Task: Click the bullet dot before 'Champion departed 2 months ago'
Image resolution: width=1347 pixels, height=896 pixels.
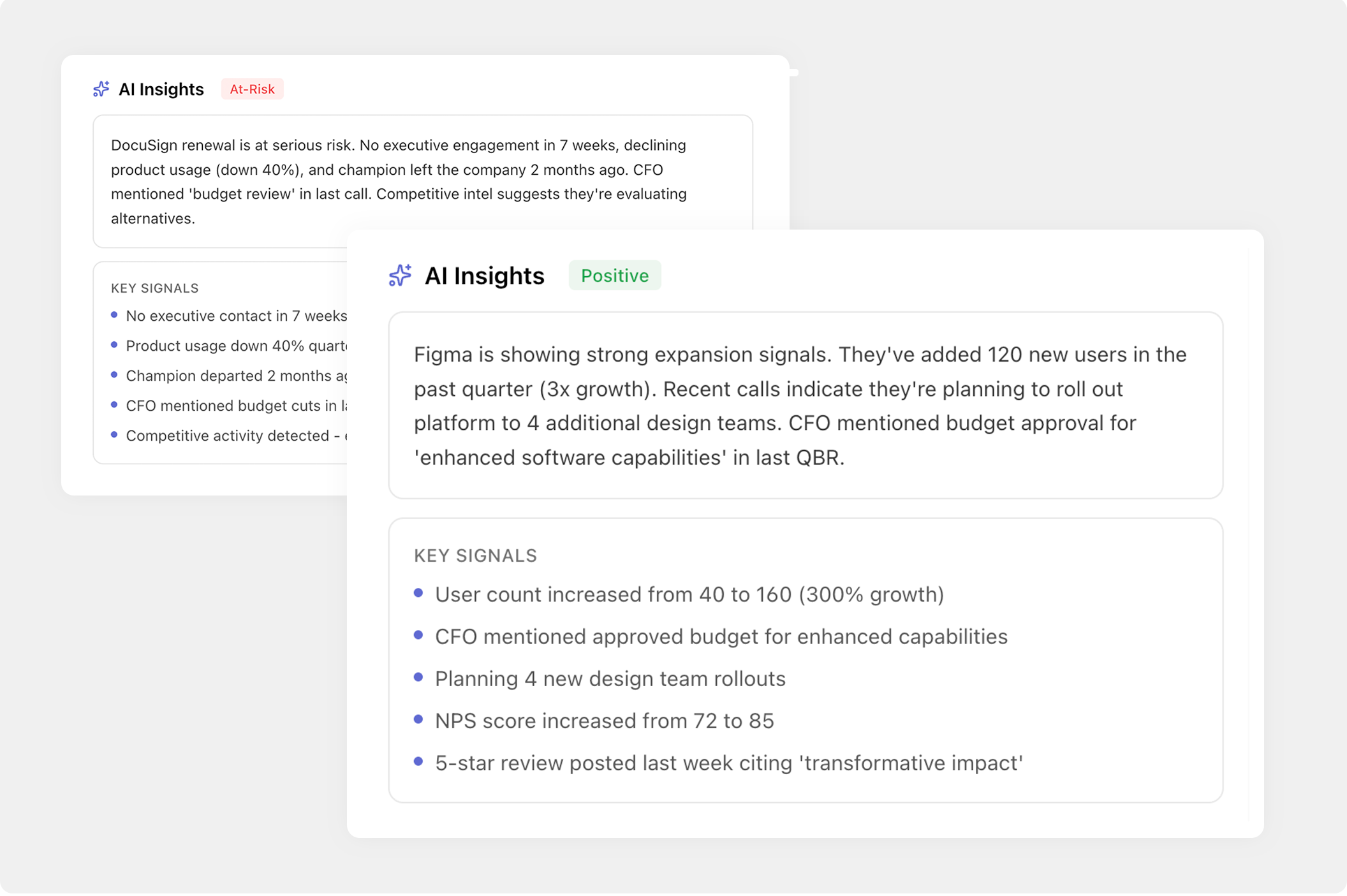Action: [x=115, y=374]
